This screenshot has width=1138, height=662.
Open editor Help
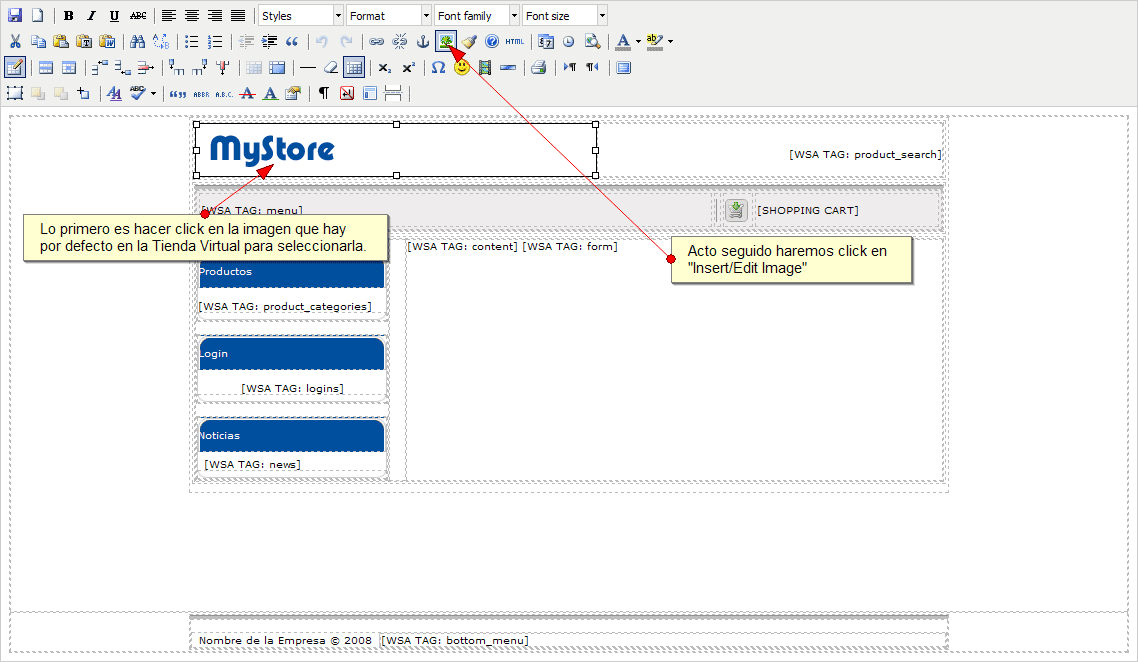pyautogui.click(x=492, y=41)
